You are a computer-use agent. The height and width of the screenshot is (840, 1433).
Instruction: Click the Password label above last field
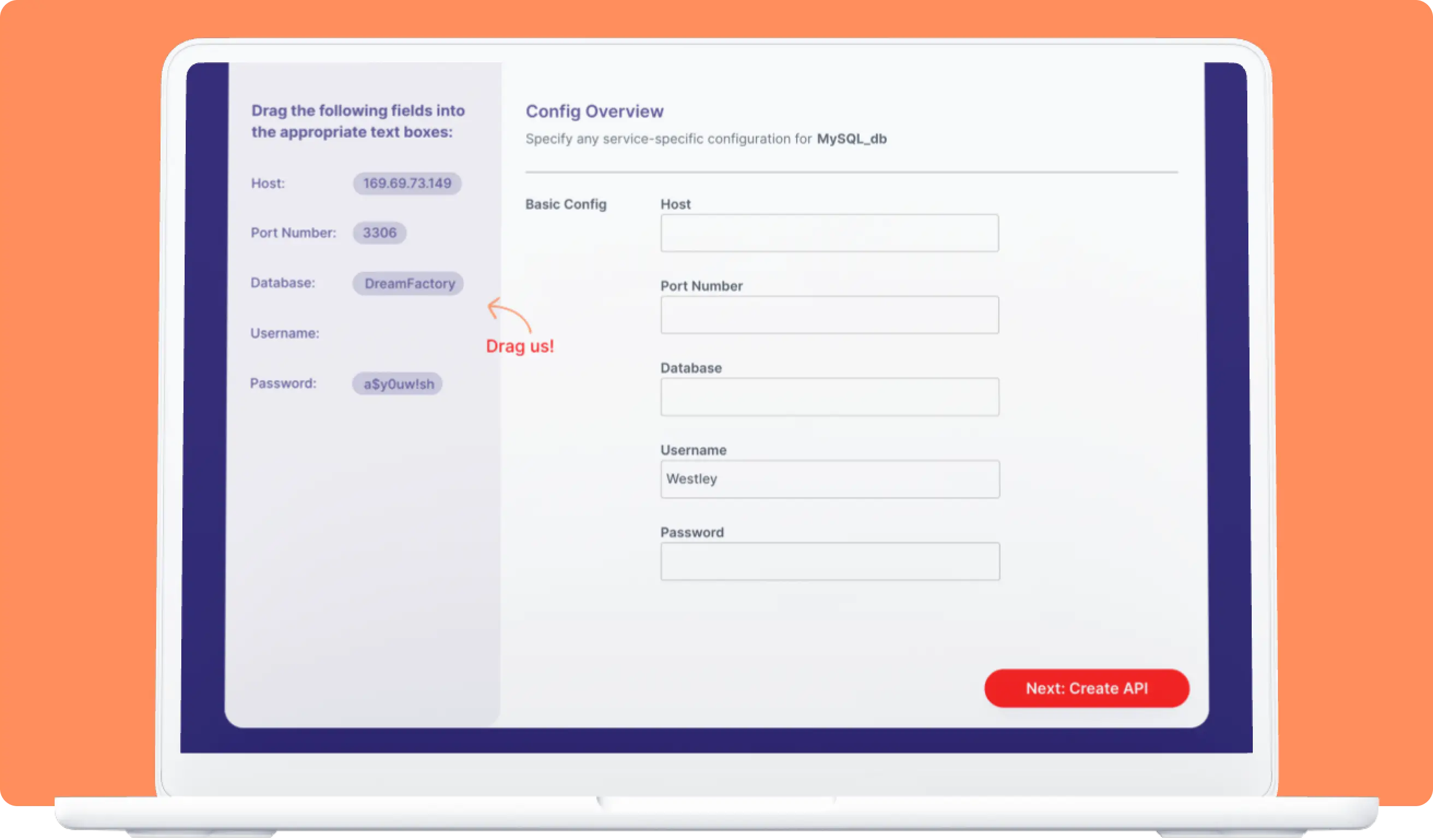point(691,533)
